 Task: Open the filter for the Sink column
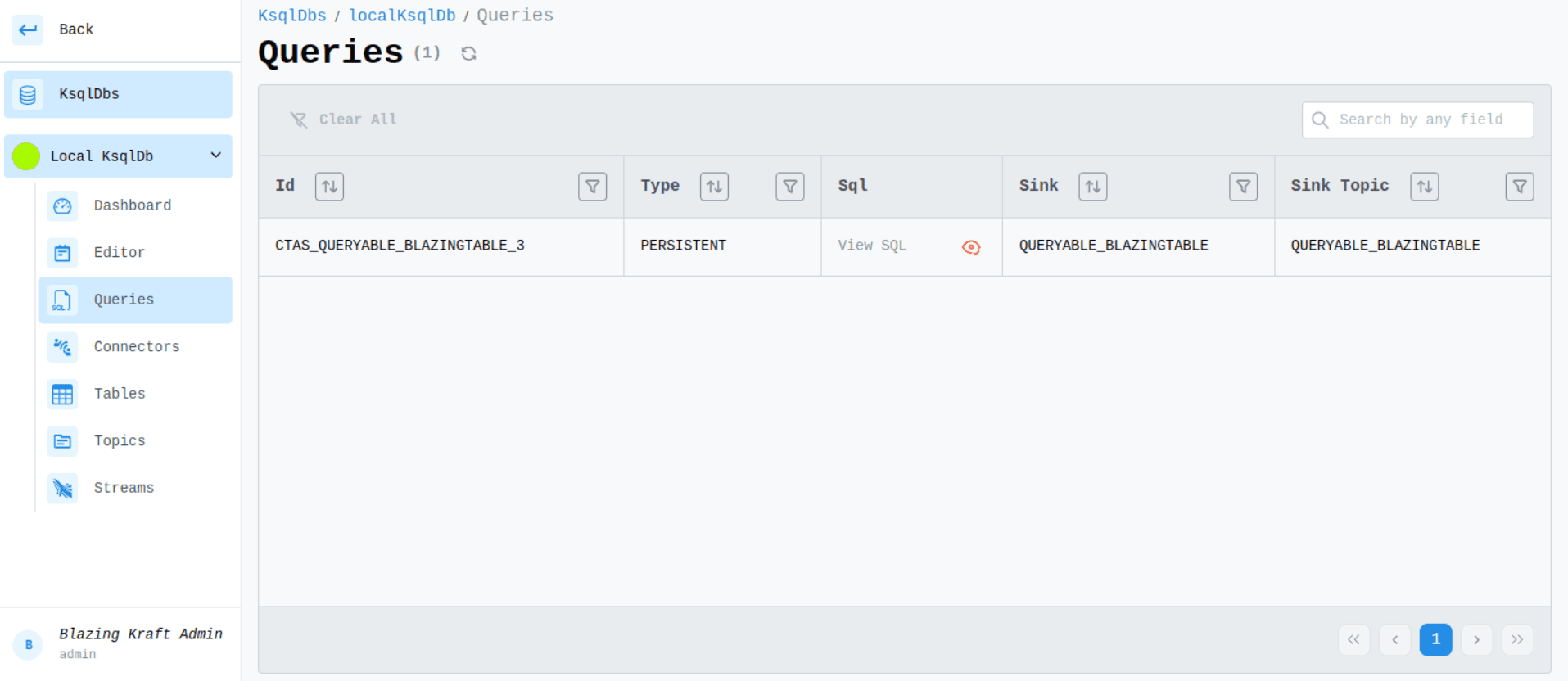pos(1243,187)
